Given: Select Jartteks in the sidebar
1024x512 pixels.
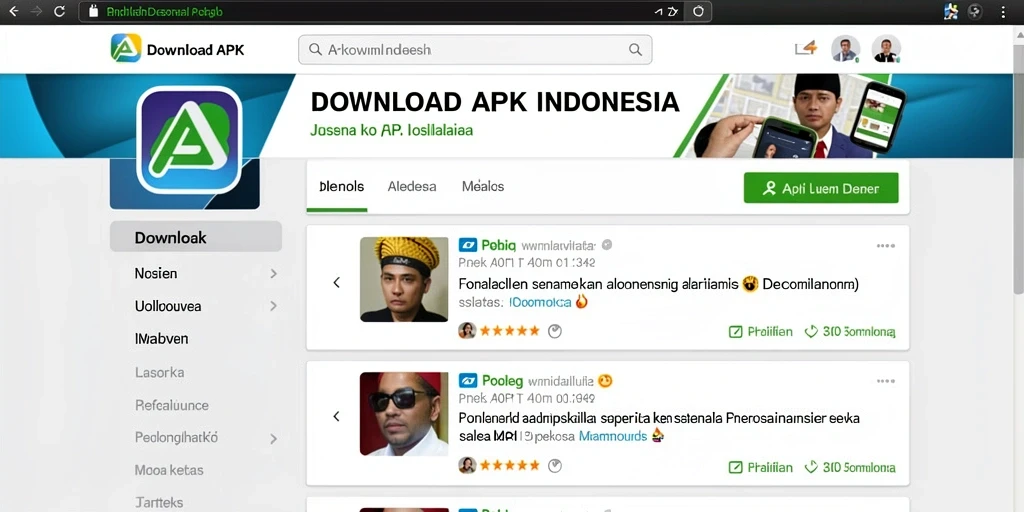Looking at the screenshot, I should pos(159,502).
